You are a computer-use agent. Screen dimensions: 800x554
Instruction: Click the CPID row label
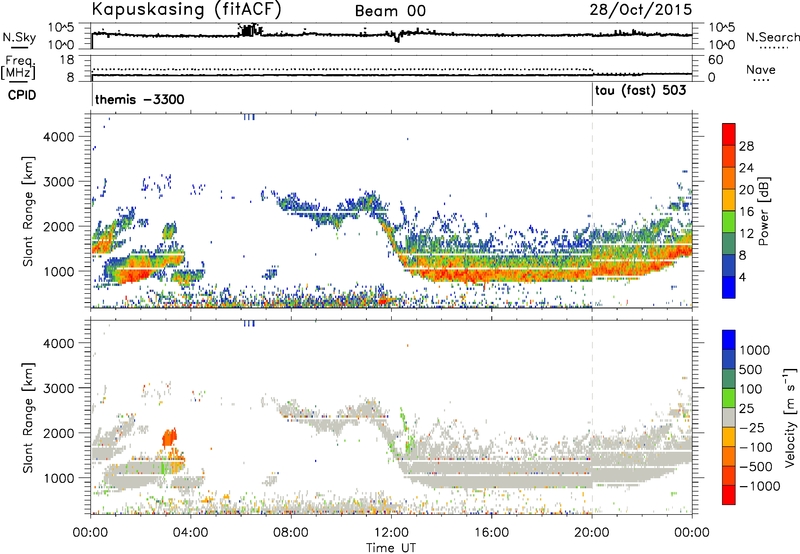pyautogui.click(x=22, y=95)
